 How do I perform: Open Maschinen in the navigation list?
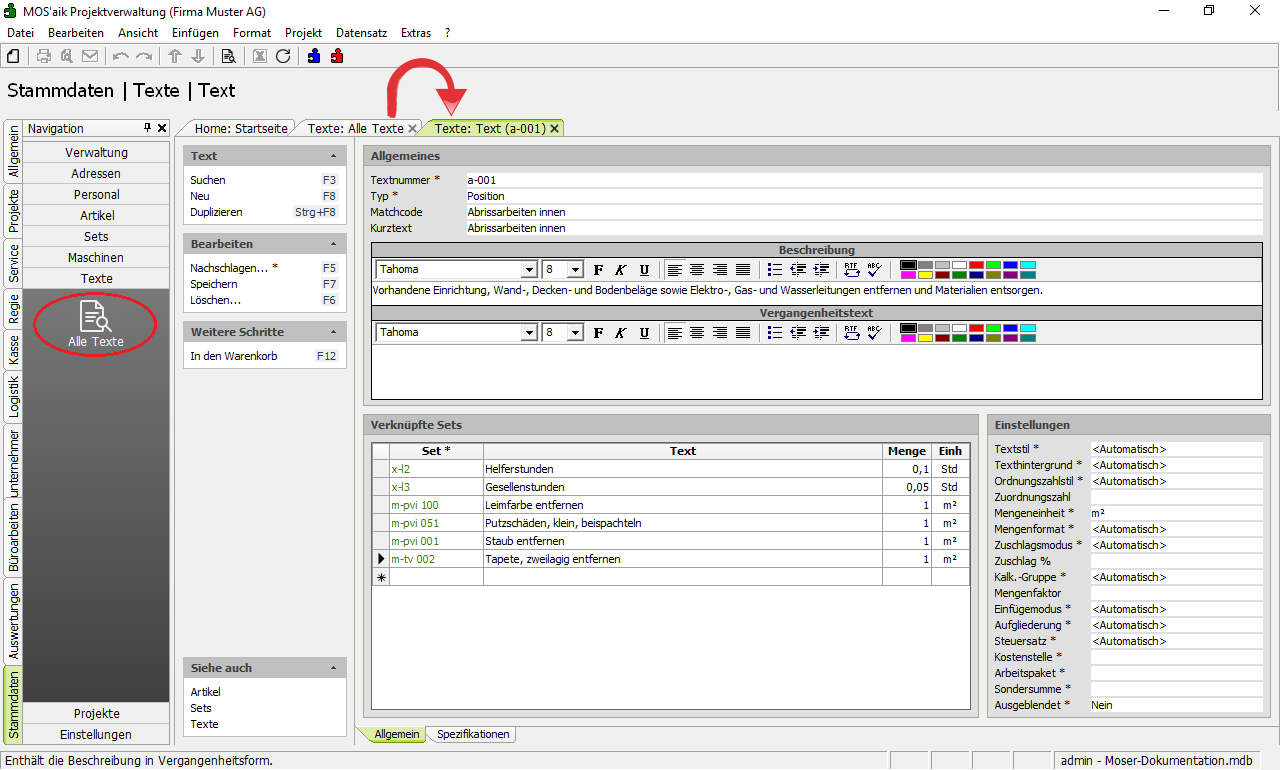click(x=96, y=258)
